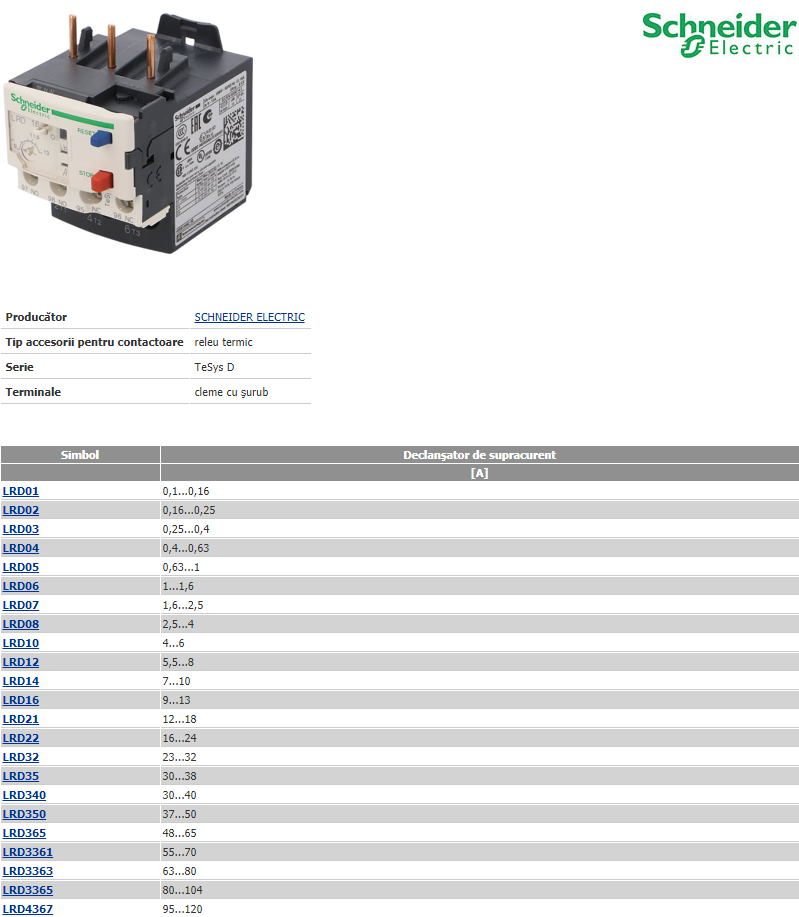The width and height of the screenshot is (799, 917).
Task: Select the 37...50 current range cell
Action: pyautogui.click(x=480, y=814)
